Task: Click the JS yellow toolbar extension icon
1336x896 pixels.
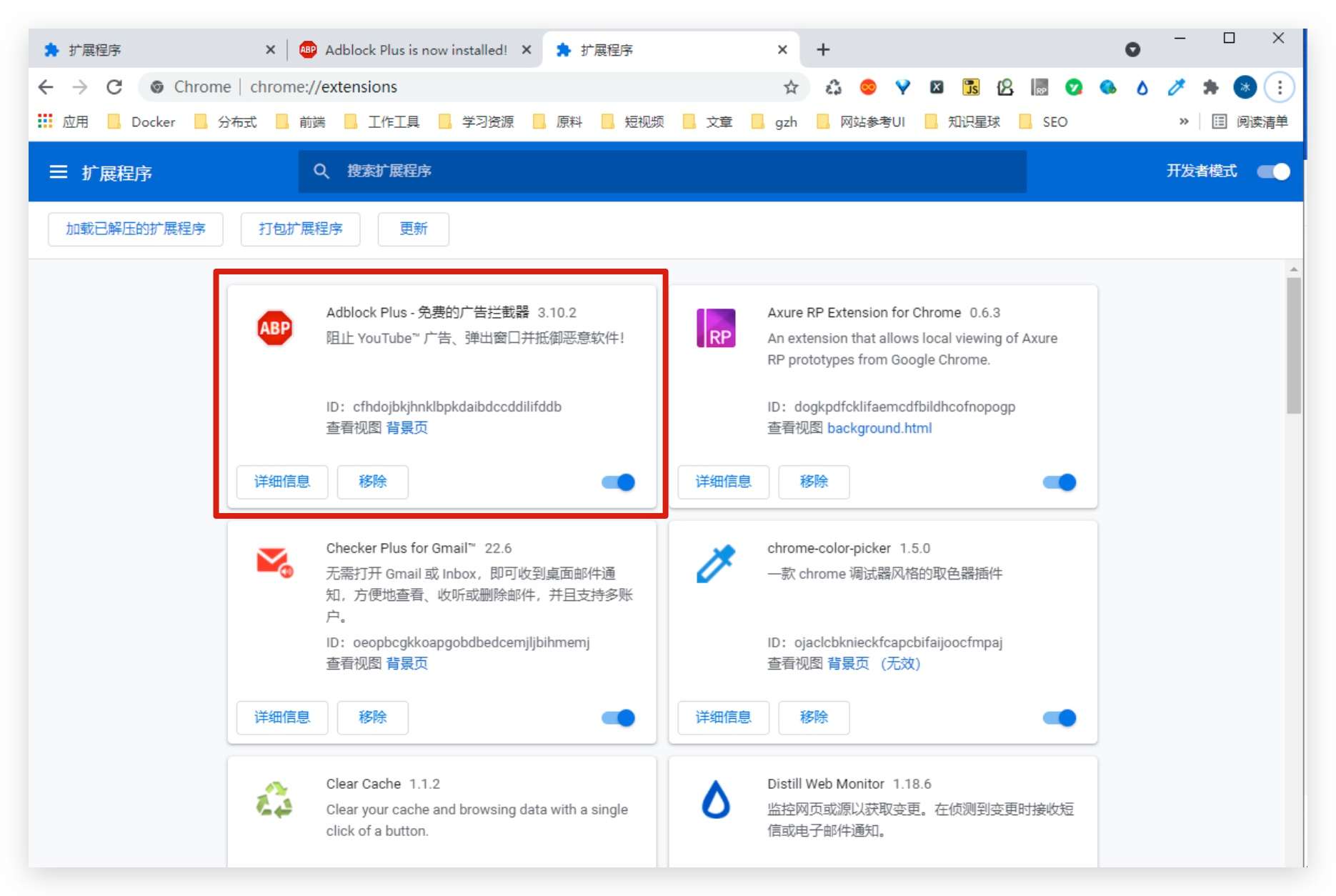Action: tap(972, 87)
